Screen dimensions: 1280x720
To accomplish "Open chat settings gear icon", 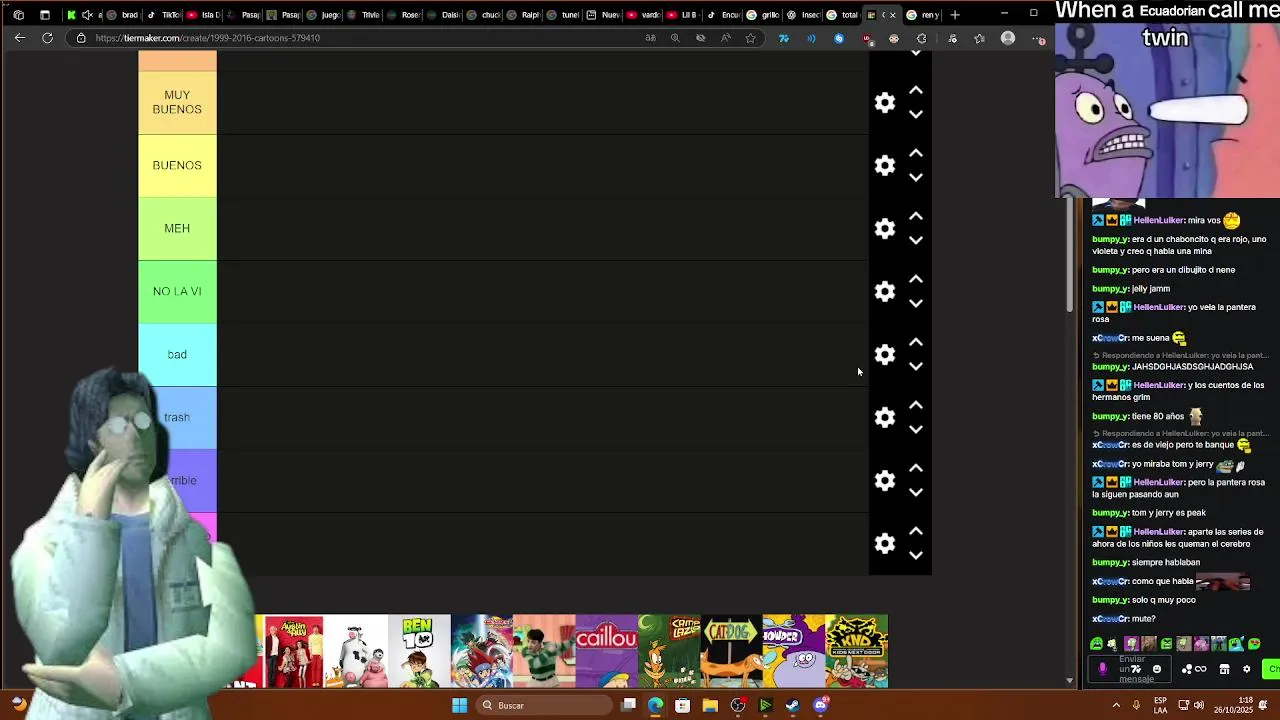I will pyautogui.click(x=1246, y=669).
